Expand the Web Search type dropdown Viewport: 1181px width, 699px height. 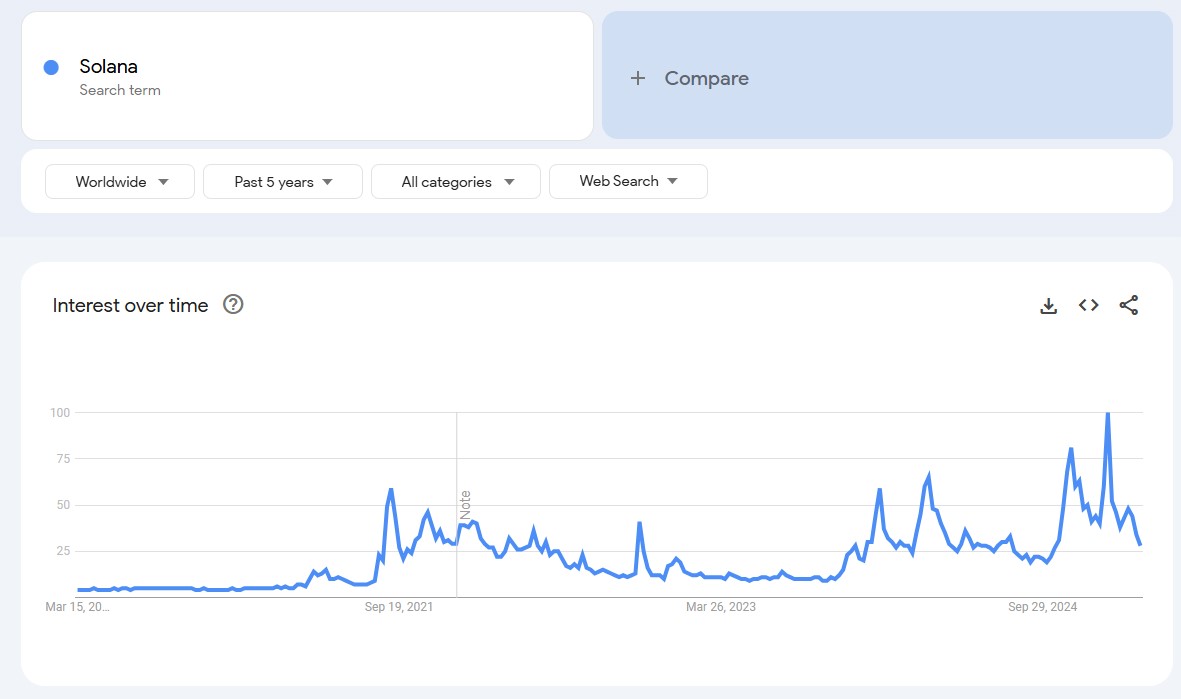pyautogui.click(x=628, y=181)
